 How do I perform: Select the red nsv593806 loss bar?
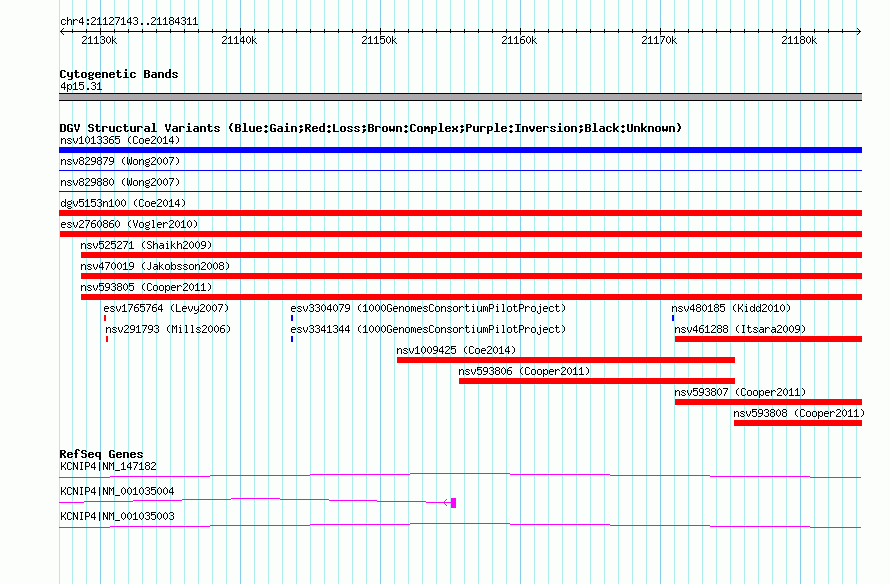click(597, 381)
